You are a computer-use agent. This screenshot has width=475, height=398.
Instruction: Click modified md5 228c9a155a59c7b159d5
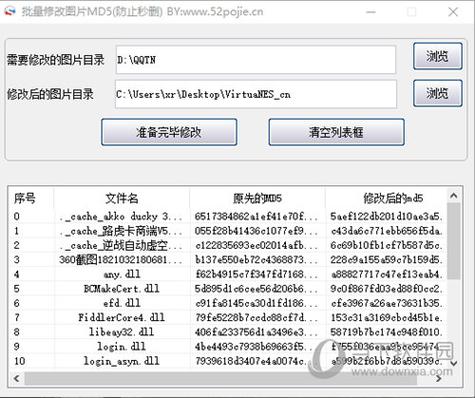point(386,260)
